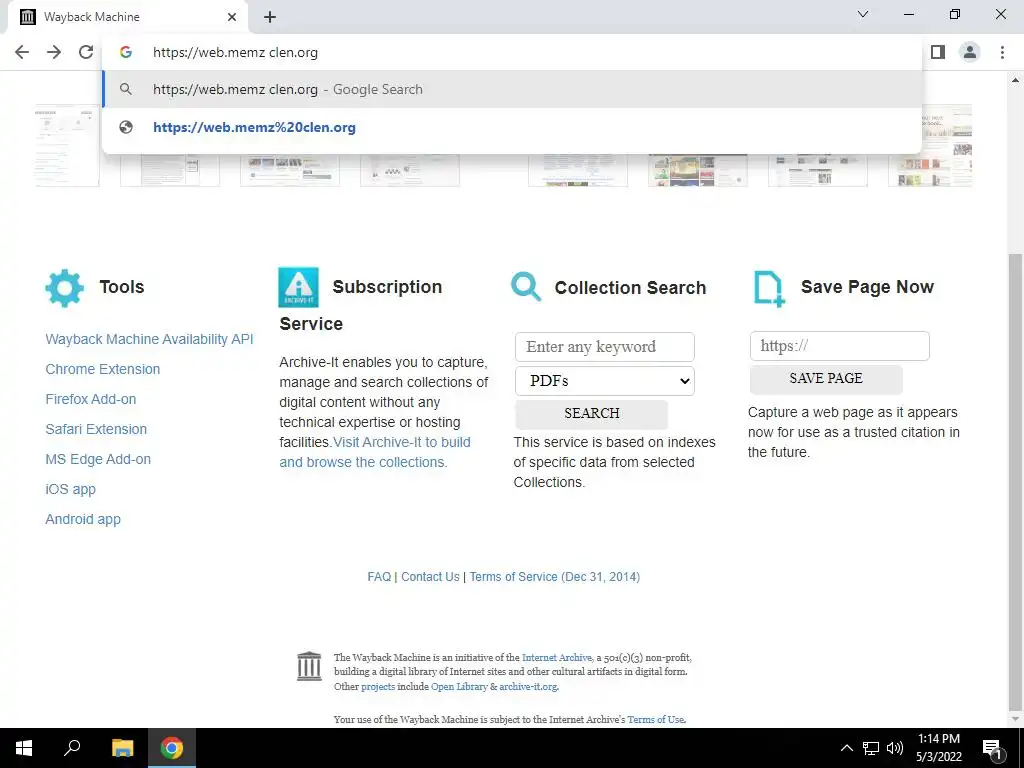Screen dimensions: 1024x768
Task: Choose the Google Search suggestion row
Action: tap(512, 89)
